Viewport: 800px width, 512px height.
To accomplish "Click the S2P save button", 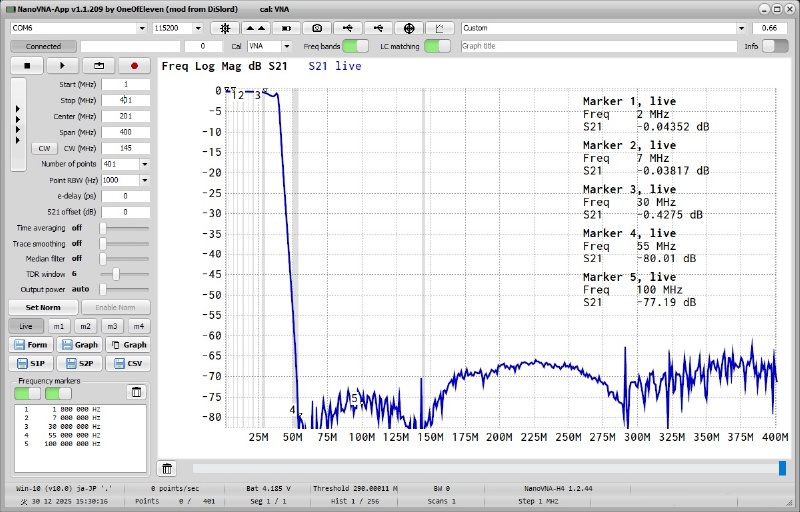I will (x=80, y=363).
